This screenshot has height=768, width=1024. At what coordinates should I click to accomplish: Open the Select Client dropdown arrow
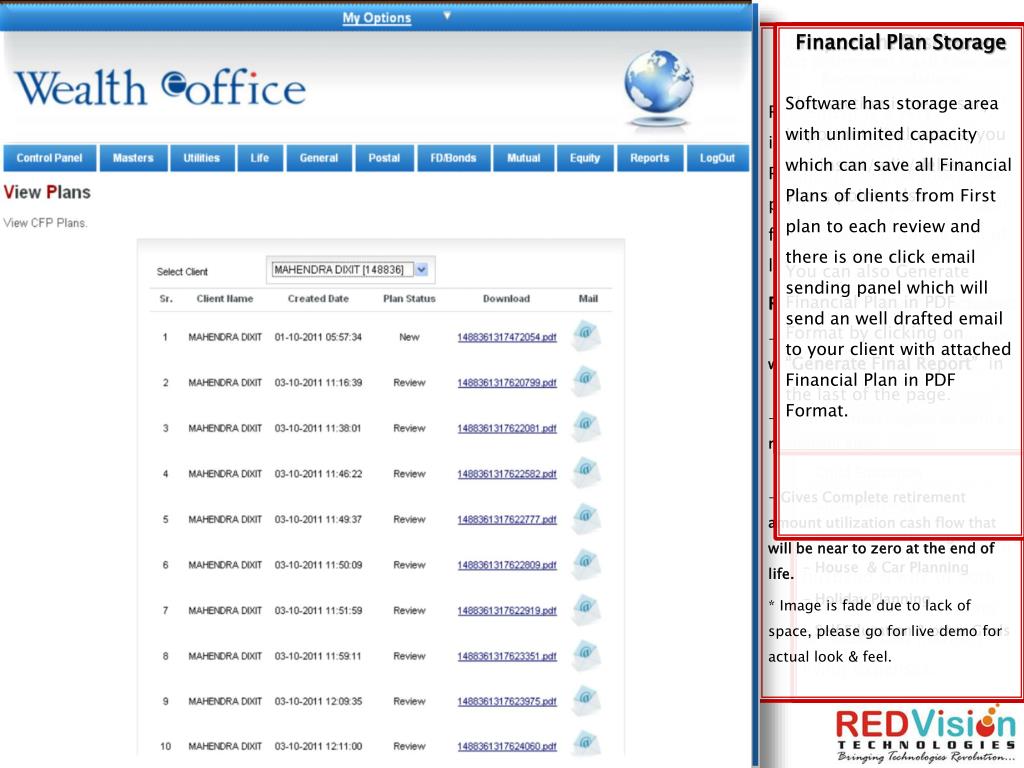click(x=421, y=270)
